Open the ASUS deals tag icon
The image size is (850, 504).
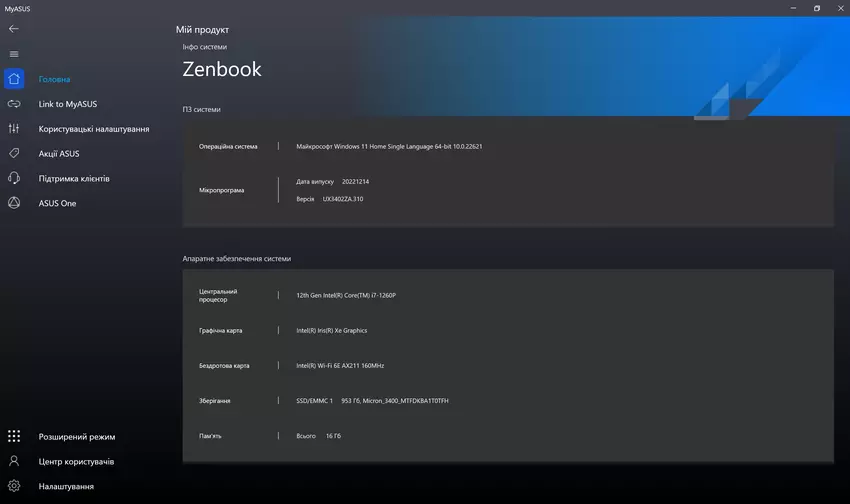tap(14, 154)
